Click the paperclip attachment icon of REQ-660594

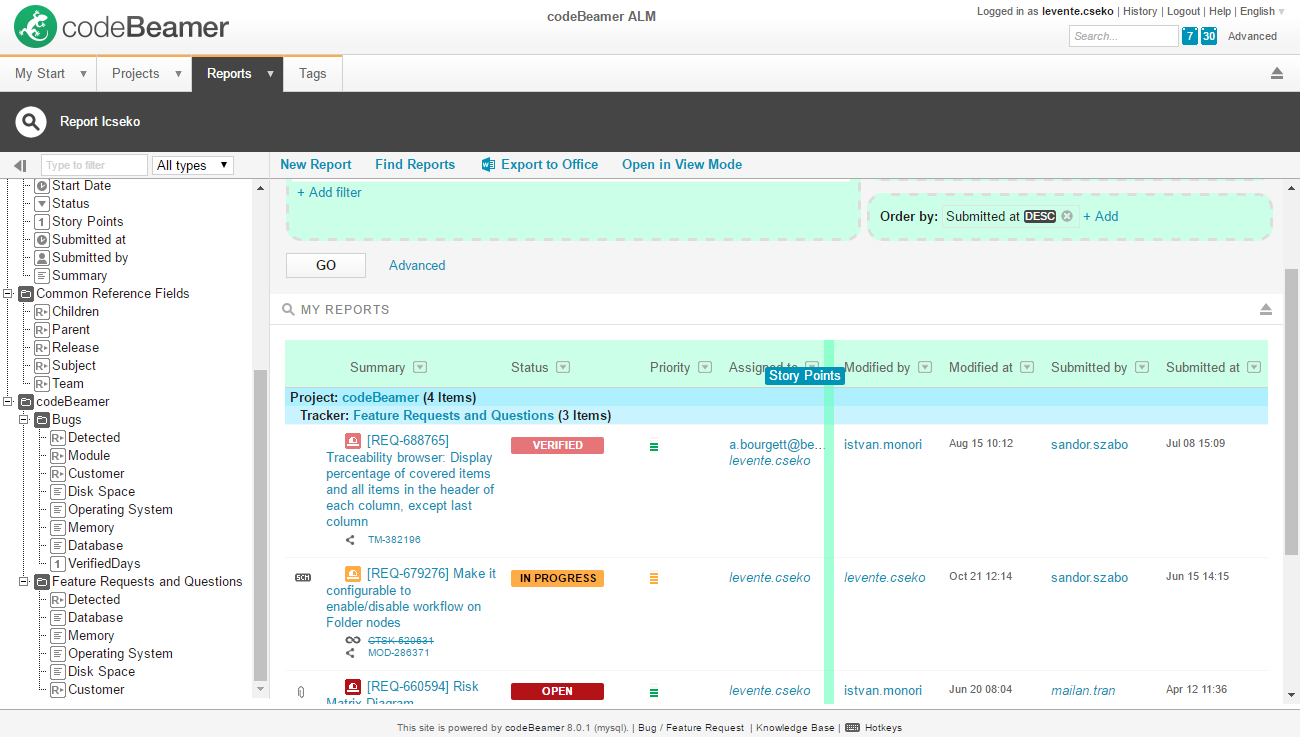[301, 691]
